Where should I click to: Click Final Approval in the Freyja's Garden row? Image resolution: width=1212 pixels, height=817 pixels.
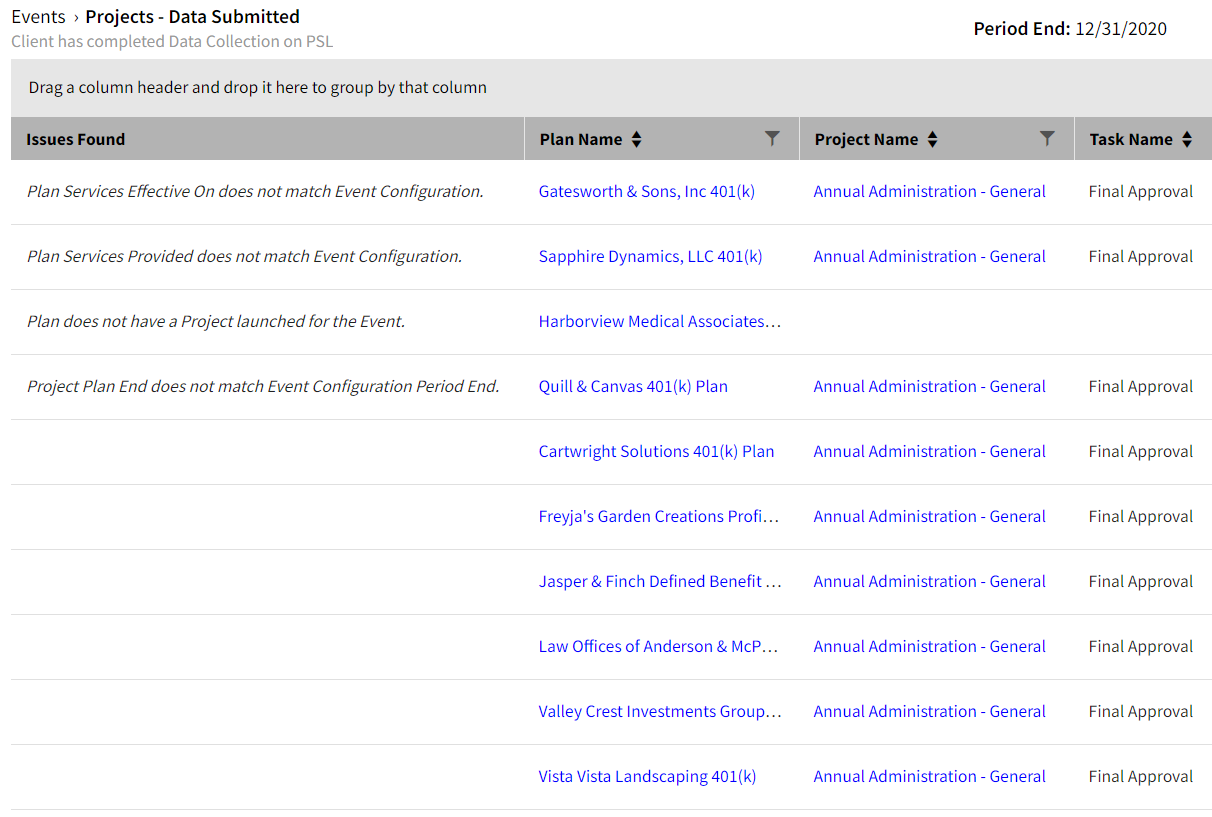click(1141, 517)
